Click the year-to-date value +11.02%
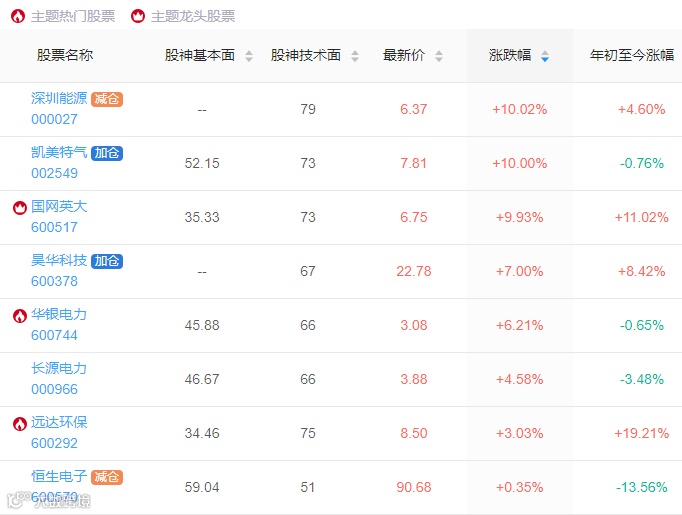 pos(642,217)
